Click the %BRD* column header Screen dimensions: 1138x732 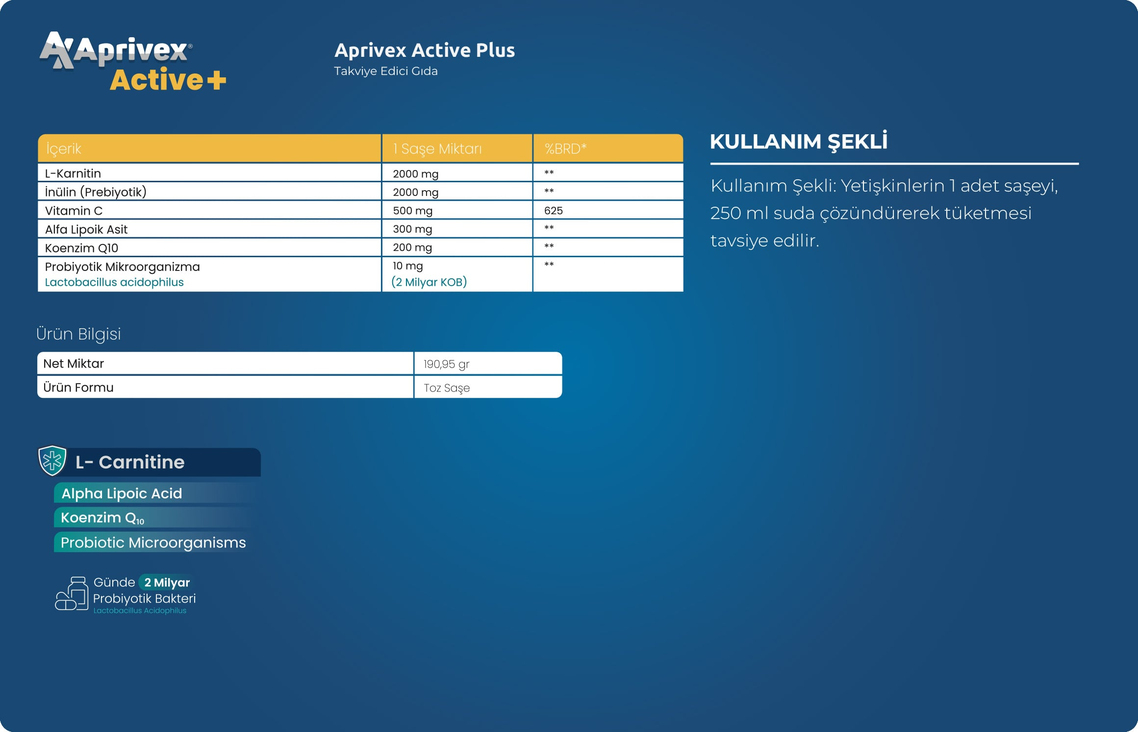coord(565,149)
